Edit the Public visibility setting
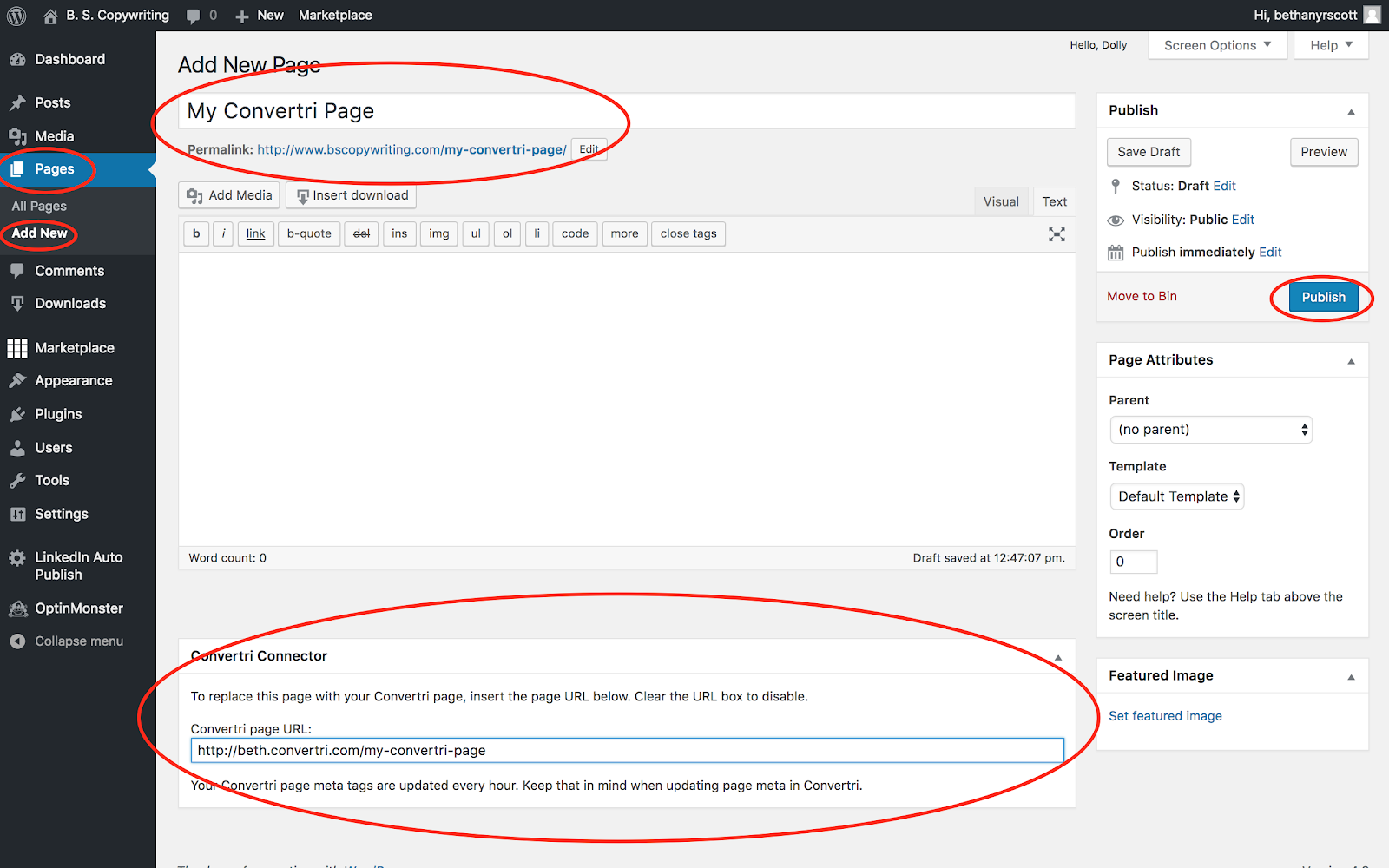This screenshot has height=868, width=1389. pos(1243,220)
